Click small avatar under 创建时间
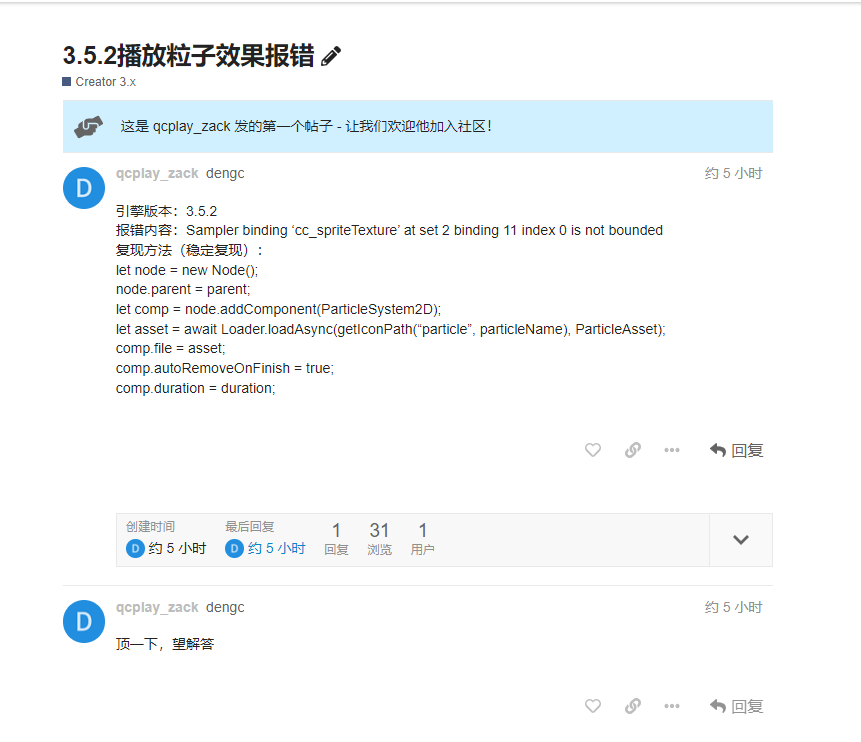This screenshot has height=742, width=861. [x=135, y=548]
